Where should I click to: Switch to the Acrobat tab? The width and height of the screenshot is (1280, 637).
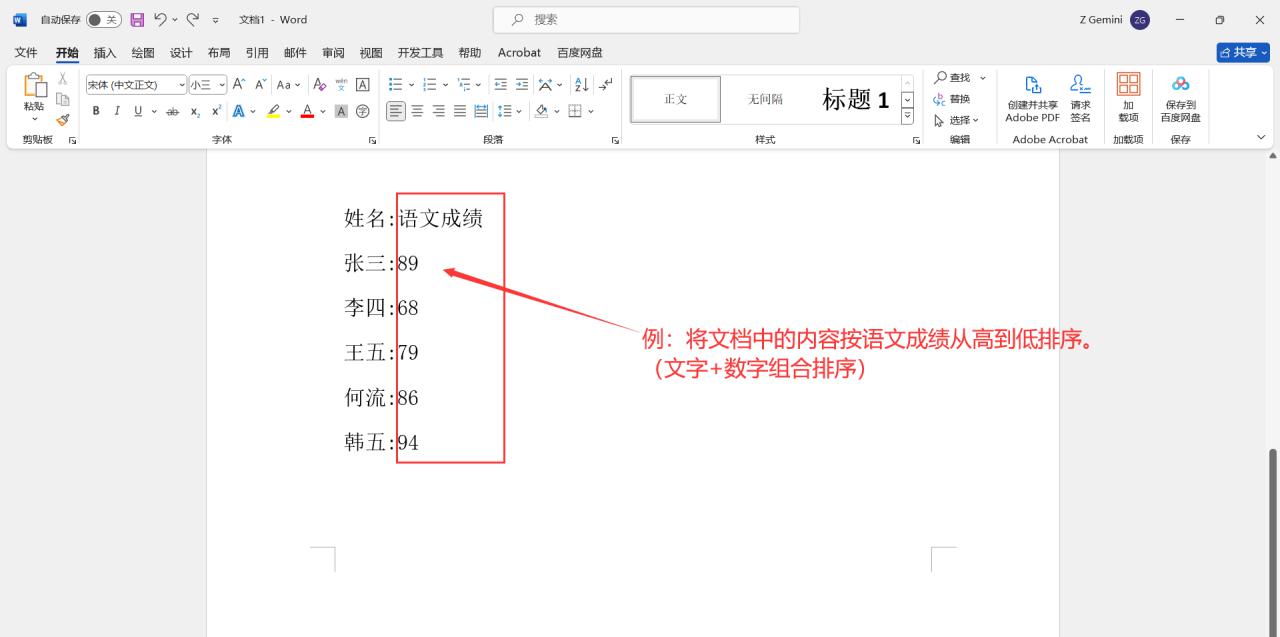[x=519, y=53]
